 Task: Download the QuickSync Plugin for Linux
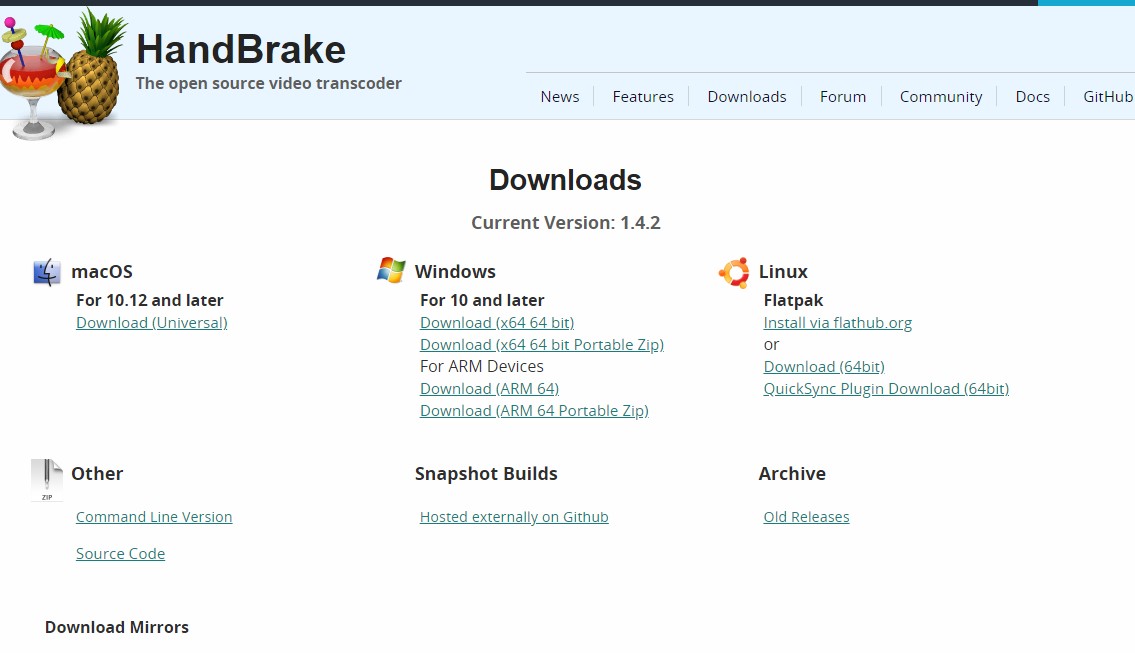[886, 388]
